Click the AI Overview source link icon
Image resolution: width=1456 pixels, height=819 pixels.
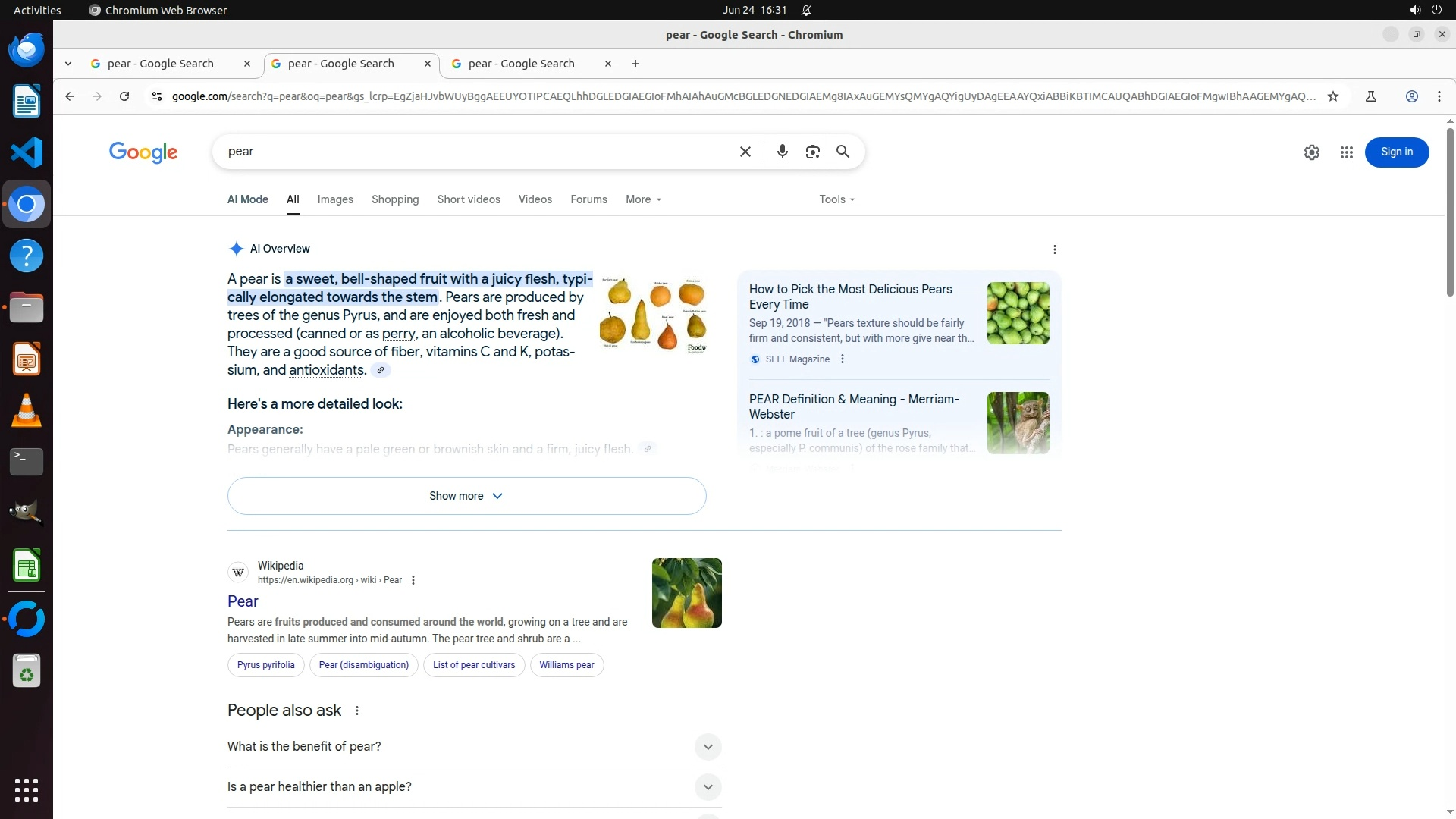tap(381, 370)
